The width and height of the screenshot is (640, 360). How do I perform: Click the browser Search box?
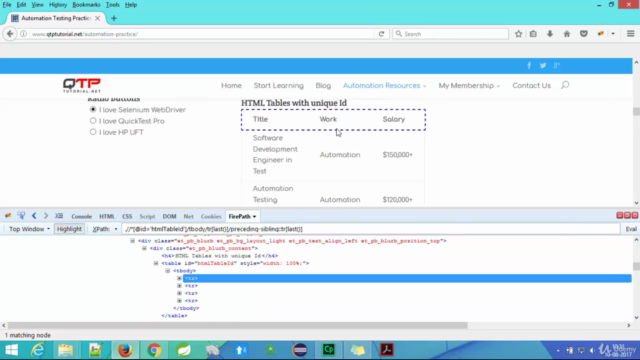tap(451, 34)
